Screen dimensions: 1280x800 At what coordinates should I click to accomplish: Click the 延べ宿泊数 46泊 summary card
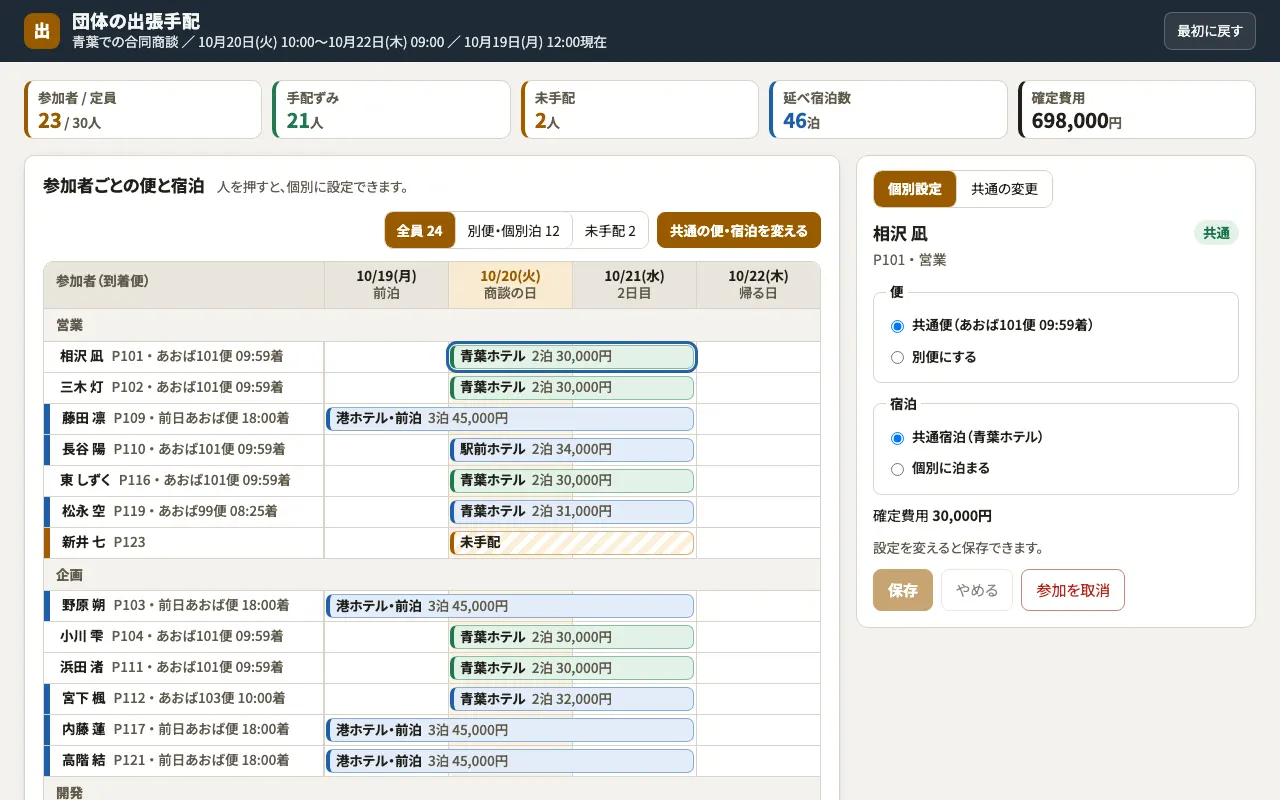pos(888,110)
